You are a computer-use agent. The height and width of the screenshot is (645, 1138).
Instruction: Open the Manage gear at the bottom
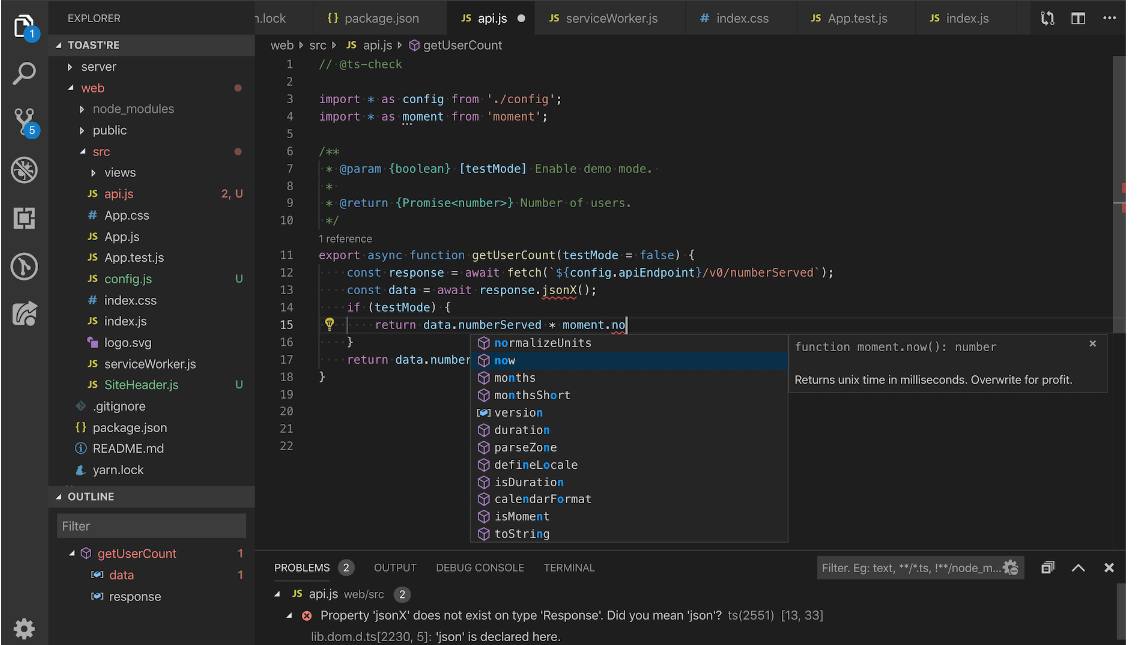(x=24, y=629)
